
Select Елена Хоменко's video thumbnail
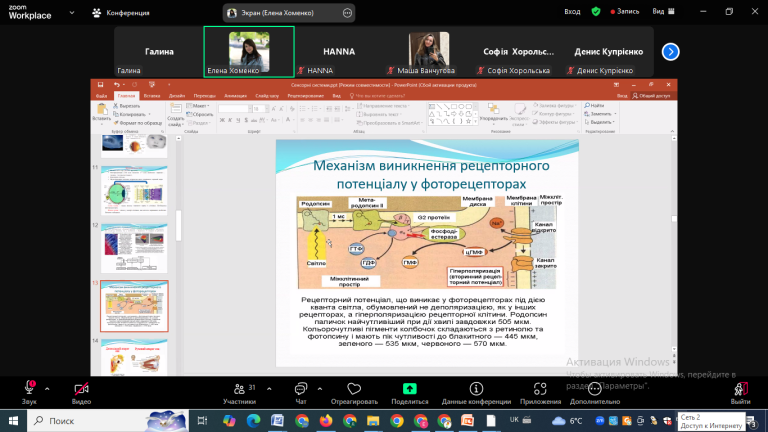coord(249,52)
